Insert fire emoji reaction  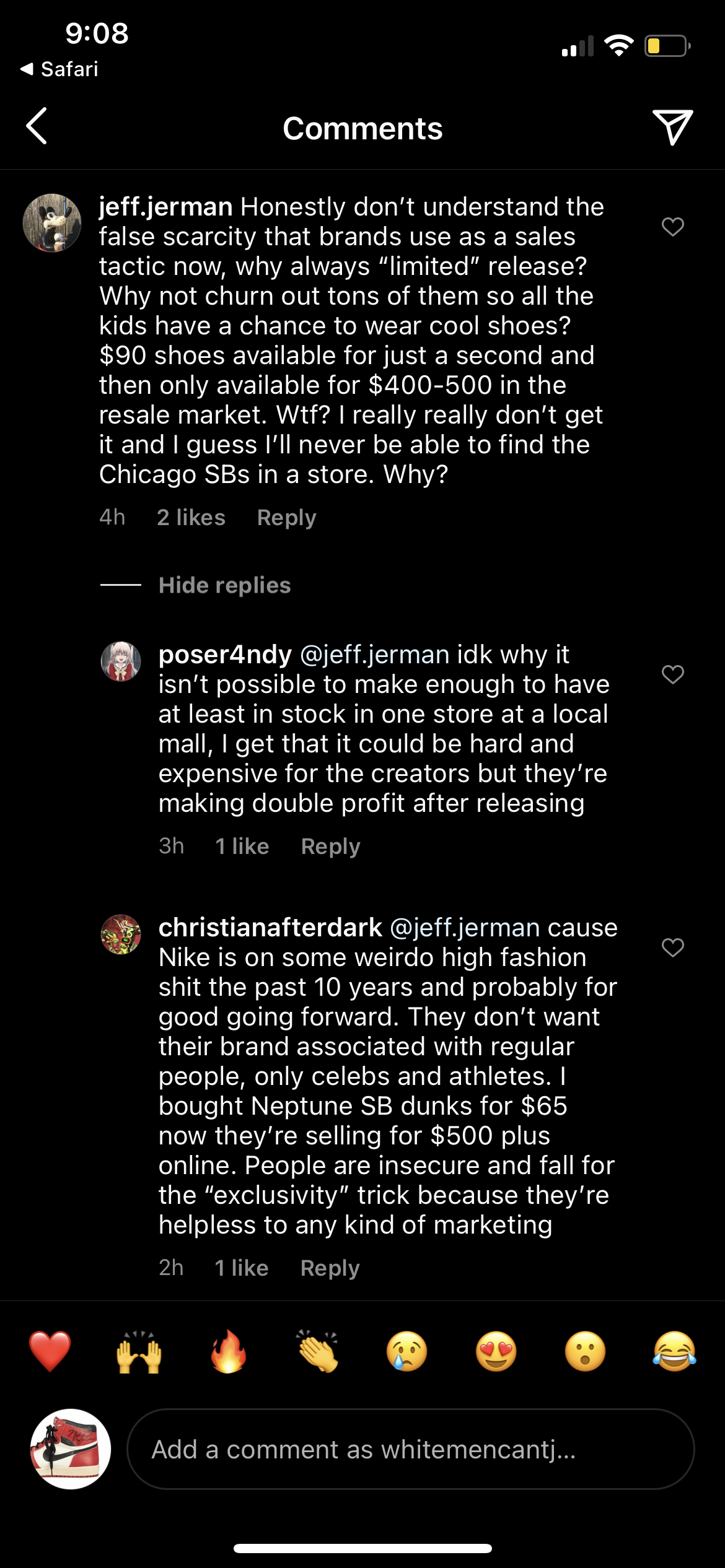[x=229, y=1352]
